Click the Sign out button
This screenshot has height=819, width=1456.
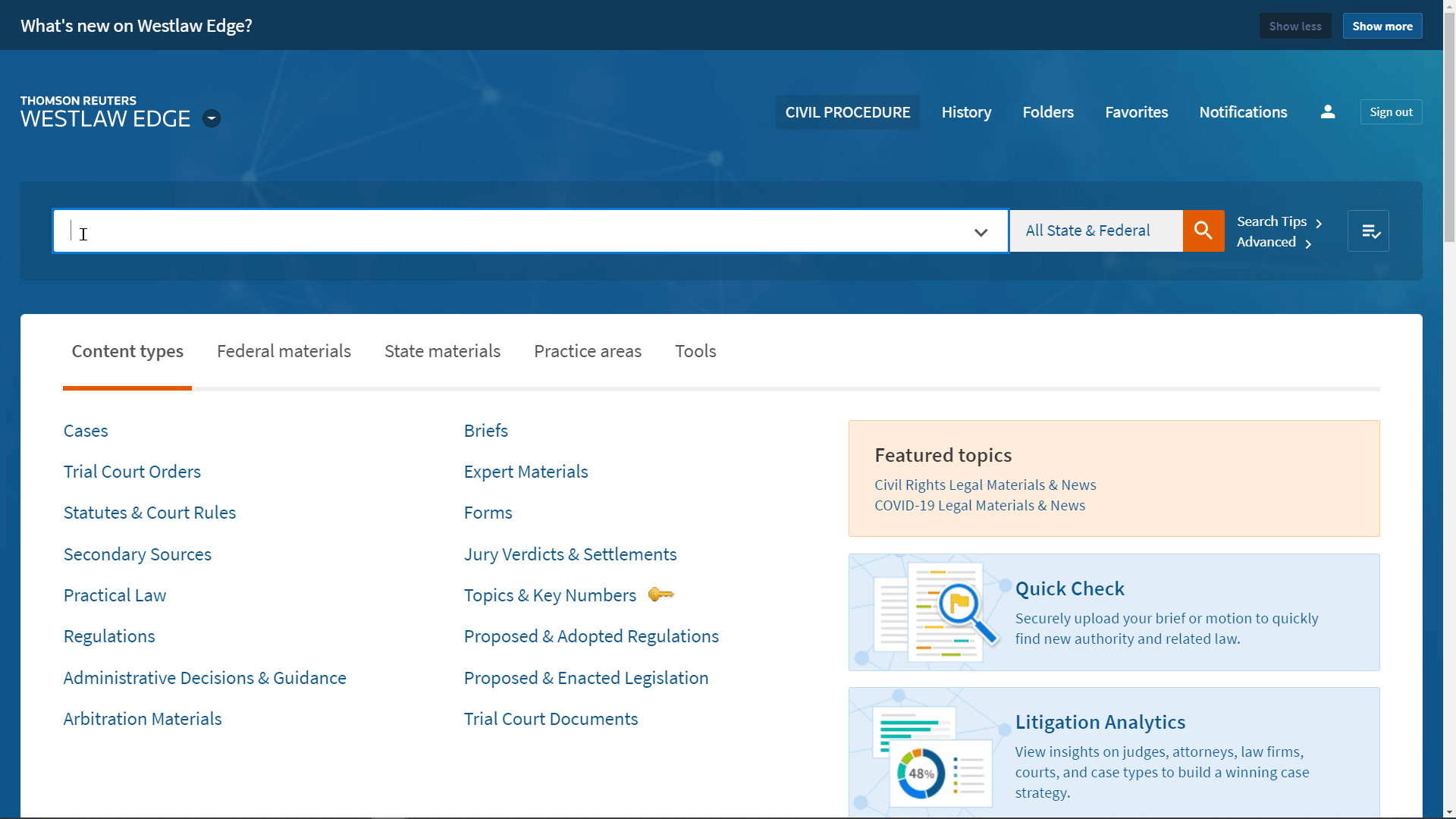coord(1390,112)
